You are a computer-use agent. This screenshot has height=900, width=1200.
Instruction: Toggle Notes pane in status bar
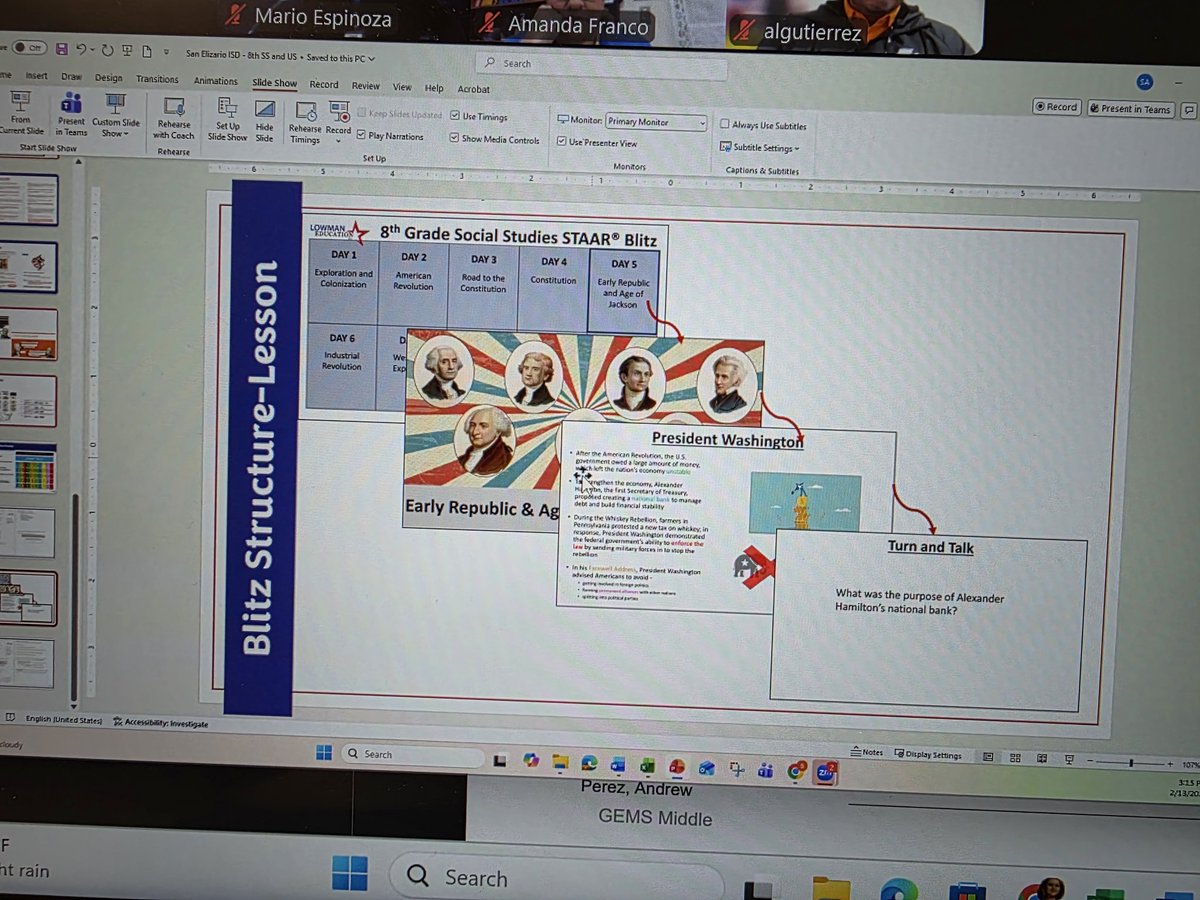(x=866, y=752)
